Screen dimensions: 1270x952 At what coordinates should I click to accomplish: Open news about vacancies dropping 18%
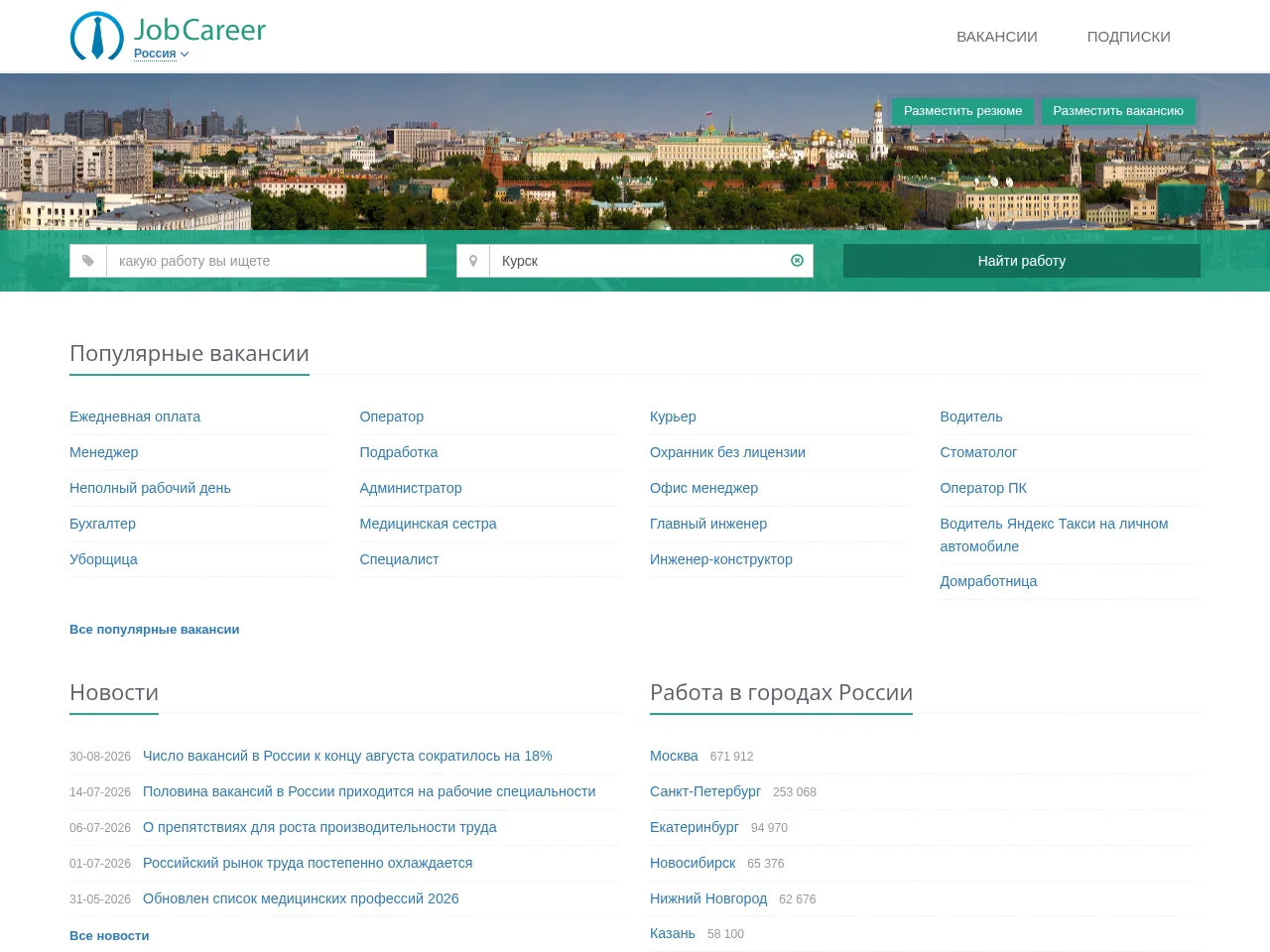pos(347,756)
